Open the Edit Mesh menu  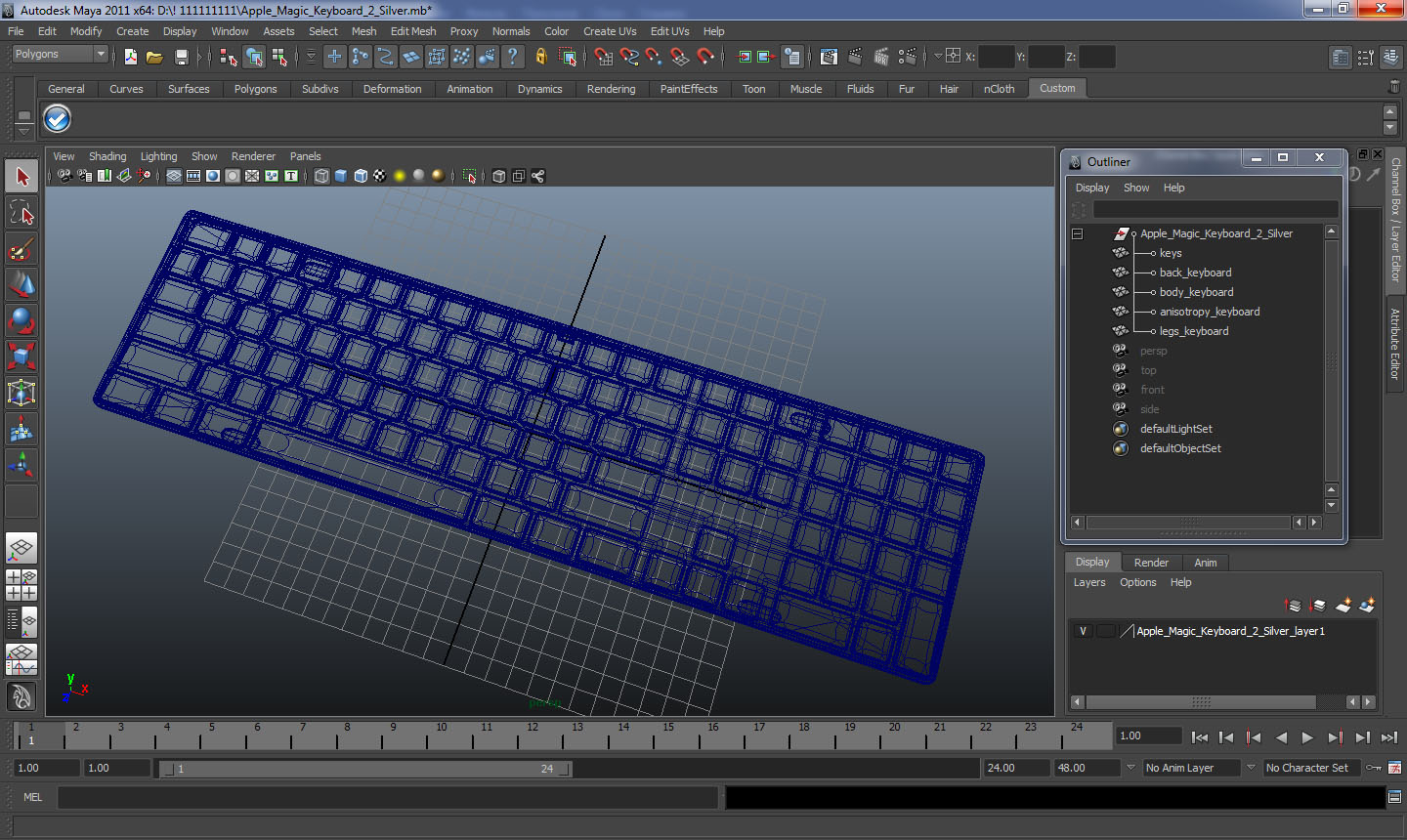[x=413, y=31]
